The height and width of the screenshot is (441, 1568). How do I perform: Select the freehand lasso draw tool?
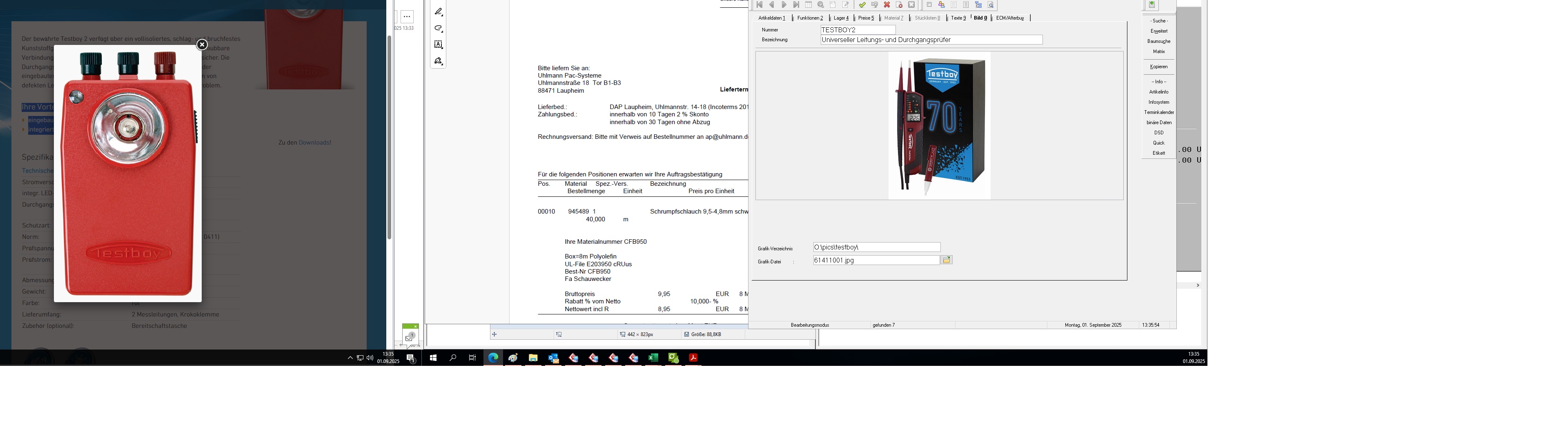point(438,29)
